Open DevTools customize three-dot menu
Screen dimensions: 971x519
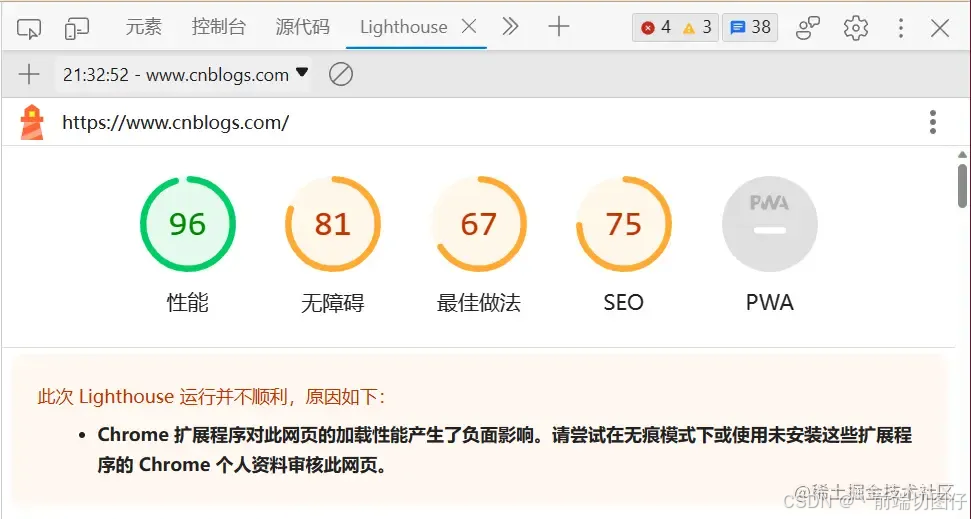901,27
